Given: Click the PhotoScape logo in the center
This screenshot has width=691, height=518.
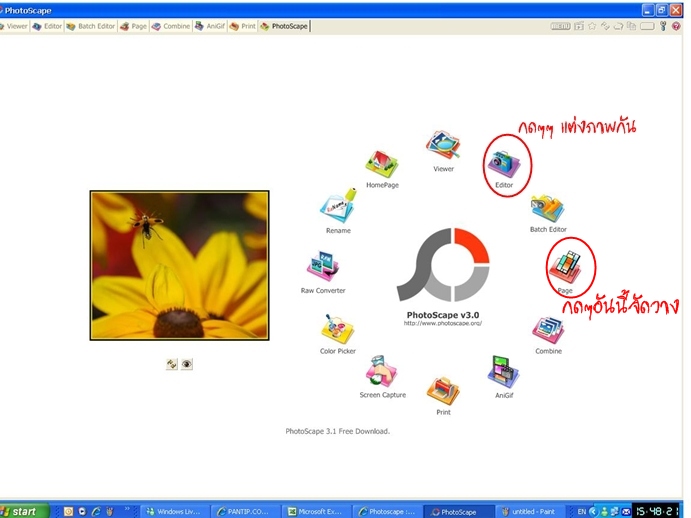Looking at the screenshot, I should [x=443, y=265].
